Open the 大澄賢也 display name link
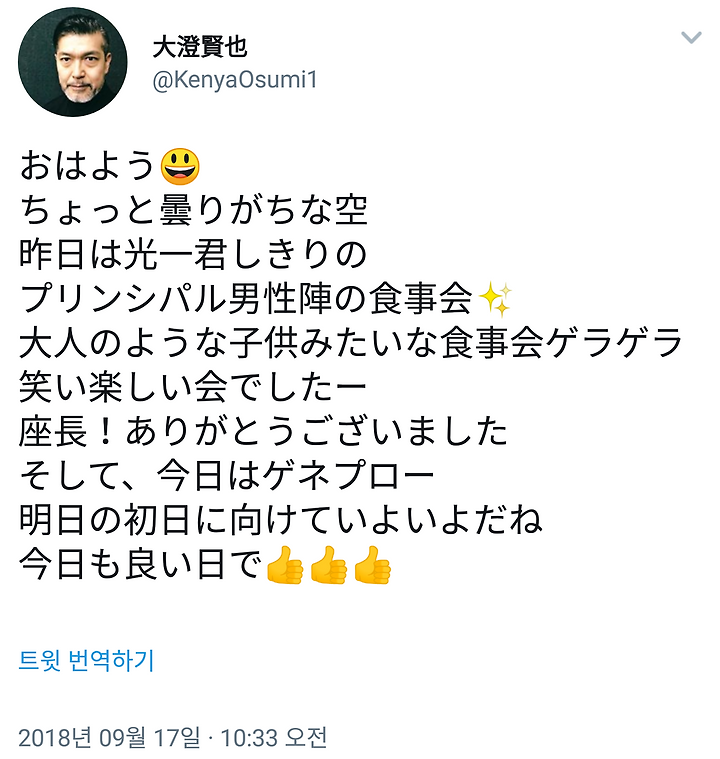This screenshot has width=720, height=759. coord(200,47)
